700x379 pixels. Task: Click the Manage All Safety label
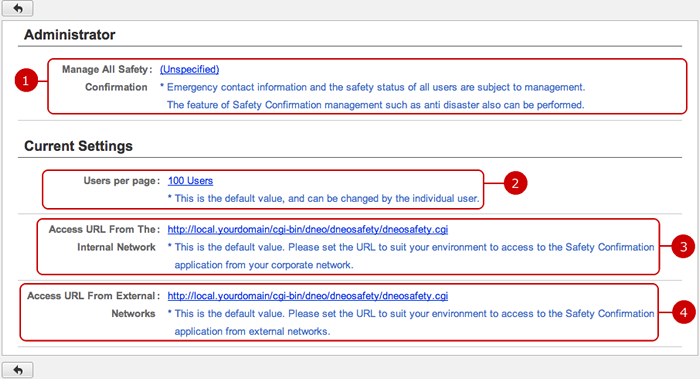click(107, 69)
